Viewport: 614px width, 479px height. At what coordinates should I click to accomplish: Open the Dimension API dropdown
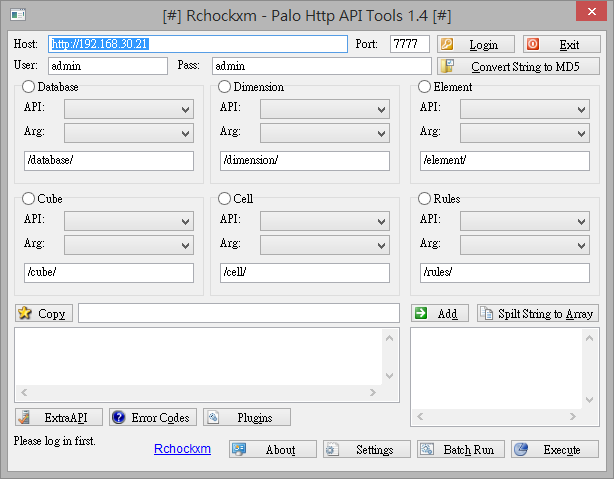[x=325, y=109]
